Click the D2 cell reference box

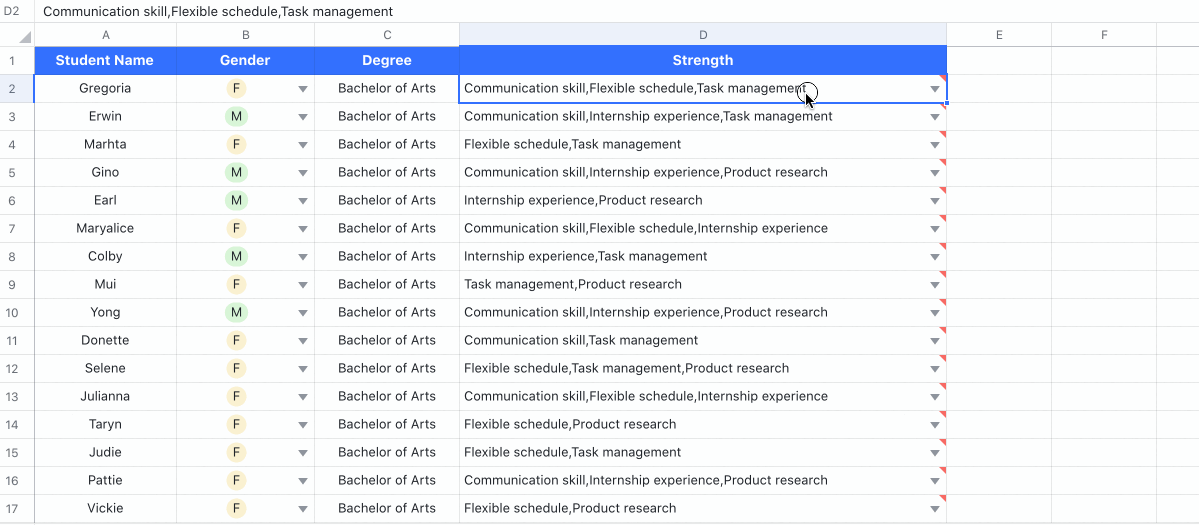pos(13,11)
